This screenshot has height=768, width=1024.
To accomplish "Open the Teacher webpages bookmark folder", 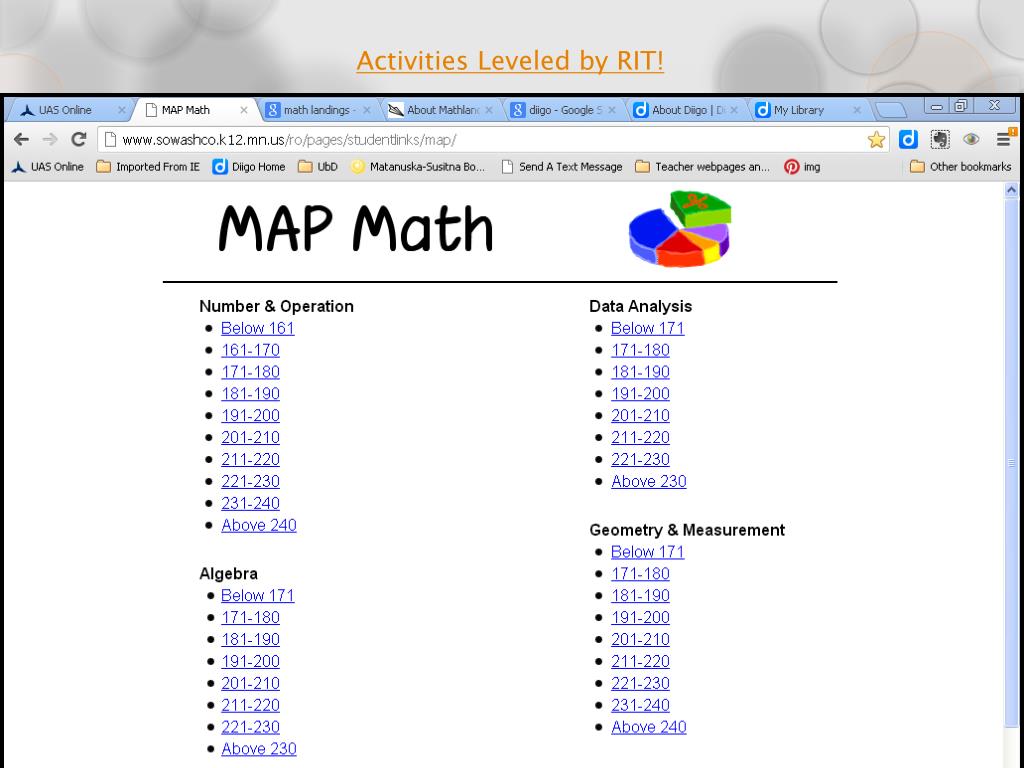I will tap(703, 167).
